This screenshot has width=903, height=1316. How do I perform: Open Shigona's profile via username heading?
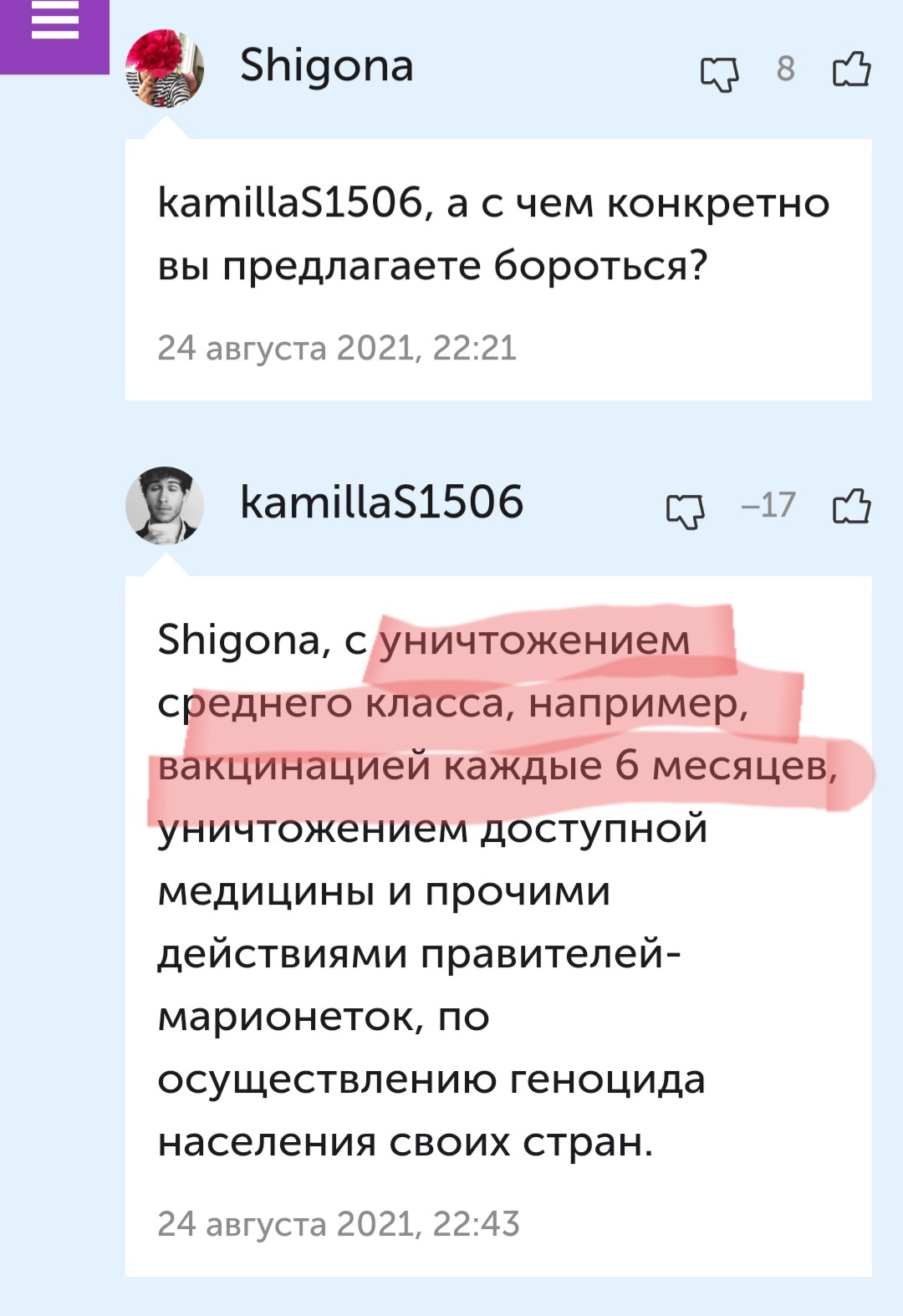(x=326, y=65)
